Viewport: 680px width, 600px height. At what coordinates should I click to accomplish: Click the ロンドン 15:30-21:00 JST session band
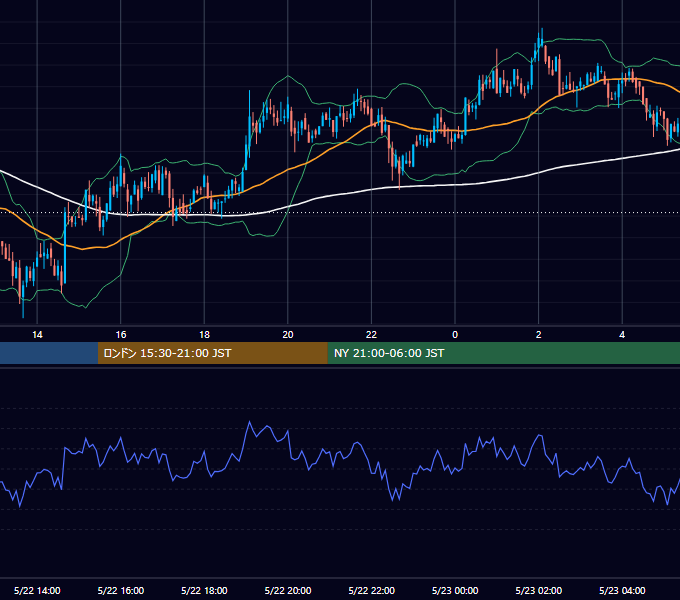212,353
